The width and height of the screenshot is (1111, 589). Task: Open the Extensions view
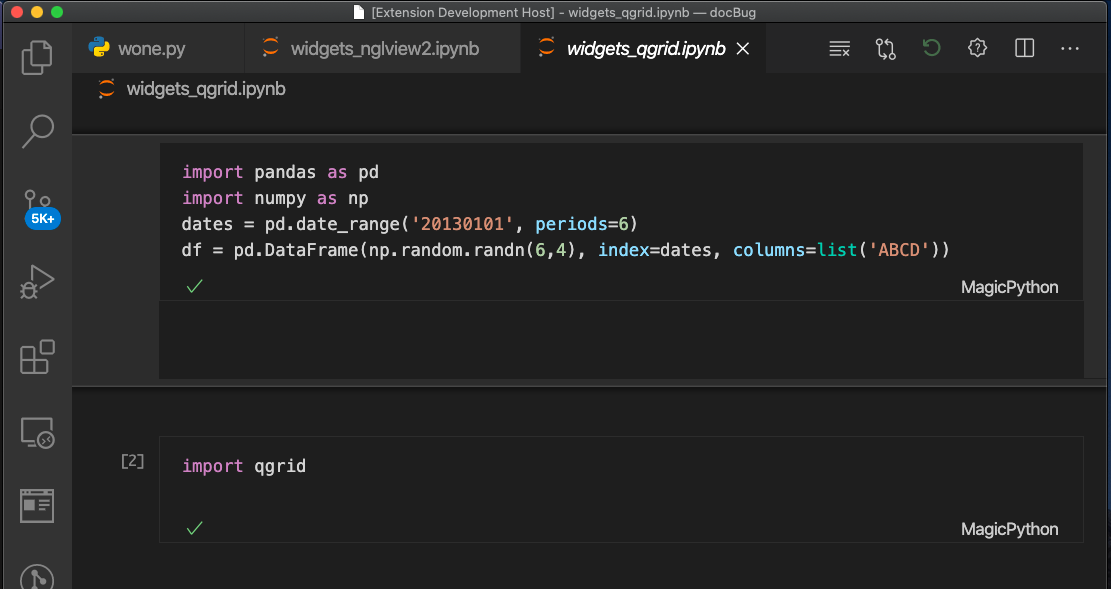[x=37, y=357]
